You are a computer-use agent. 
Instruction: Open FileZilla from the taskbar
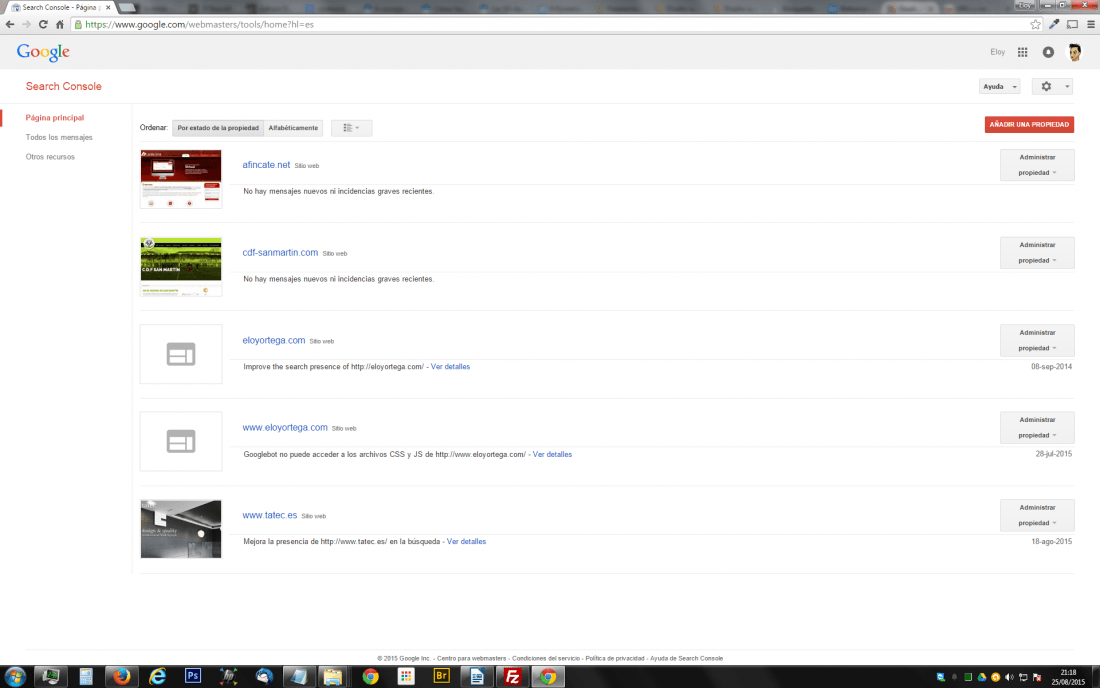pos(512,676)
